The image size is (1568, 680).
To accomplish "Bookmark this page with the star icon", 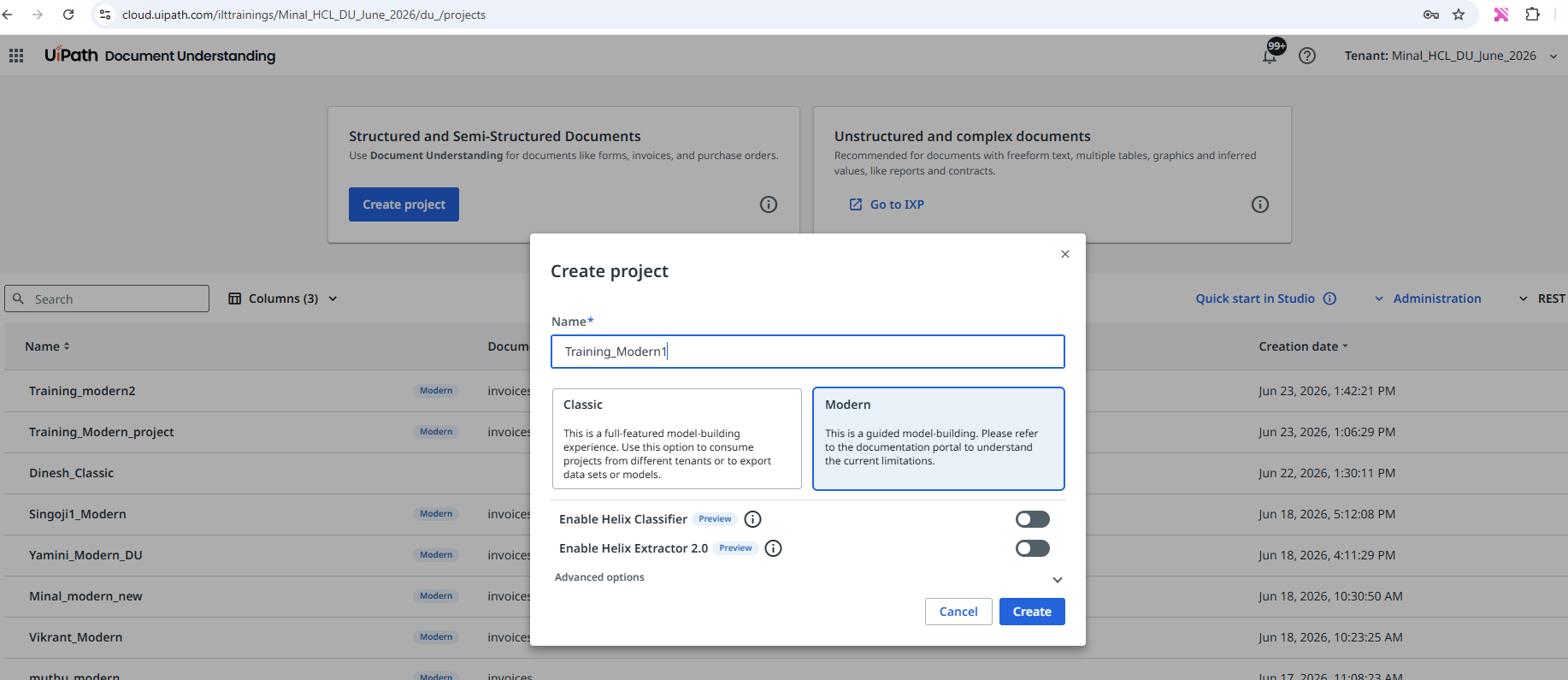I will point(1459,15).
